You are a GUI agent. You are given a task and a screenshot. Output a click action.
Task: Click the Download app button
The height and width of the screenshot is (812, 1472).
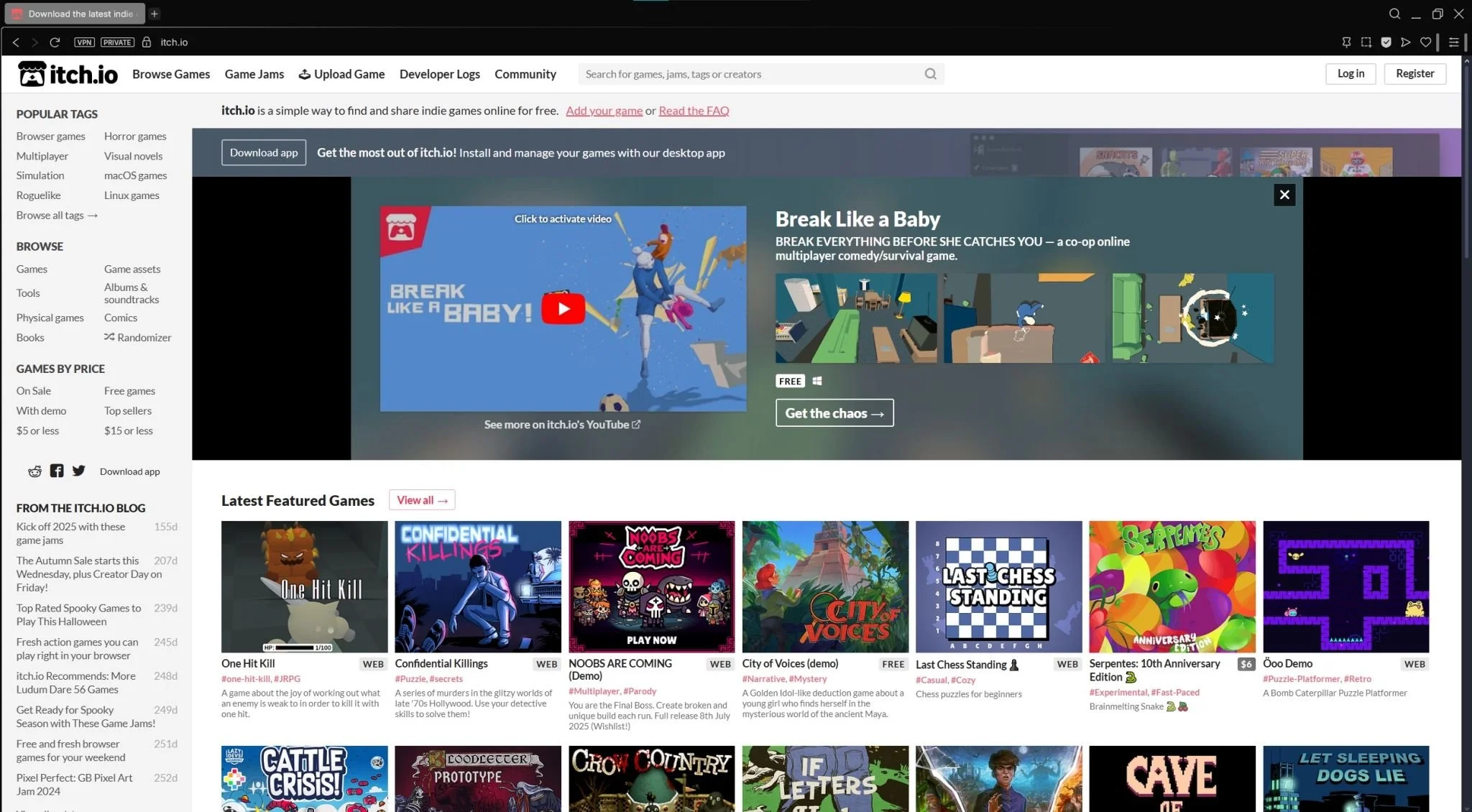click(263, 153)
